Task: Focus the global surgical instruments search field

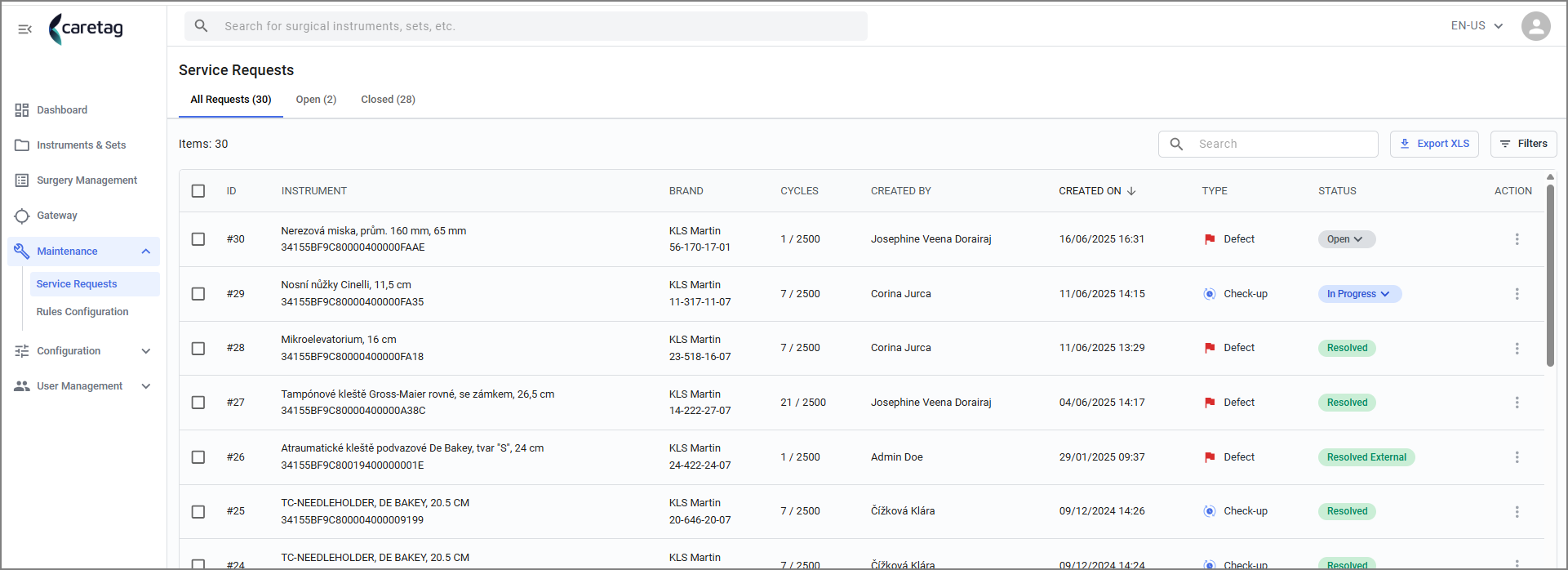Action: (x=526, y=26)
